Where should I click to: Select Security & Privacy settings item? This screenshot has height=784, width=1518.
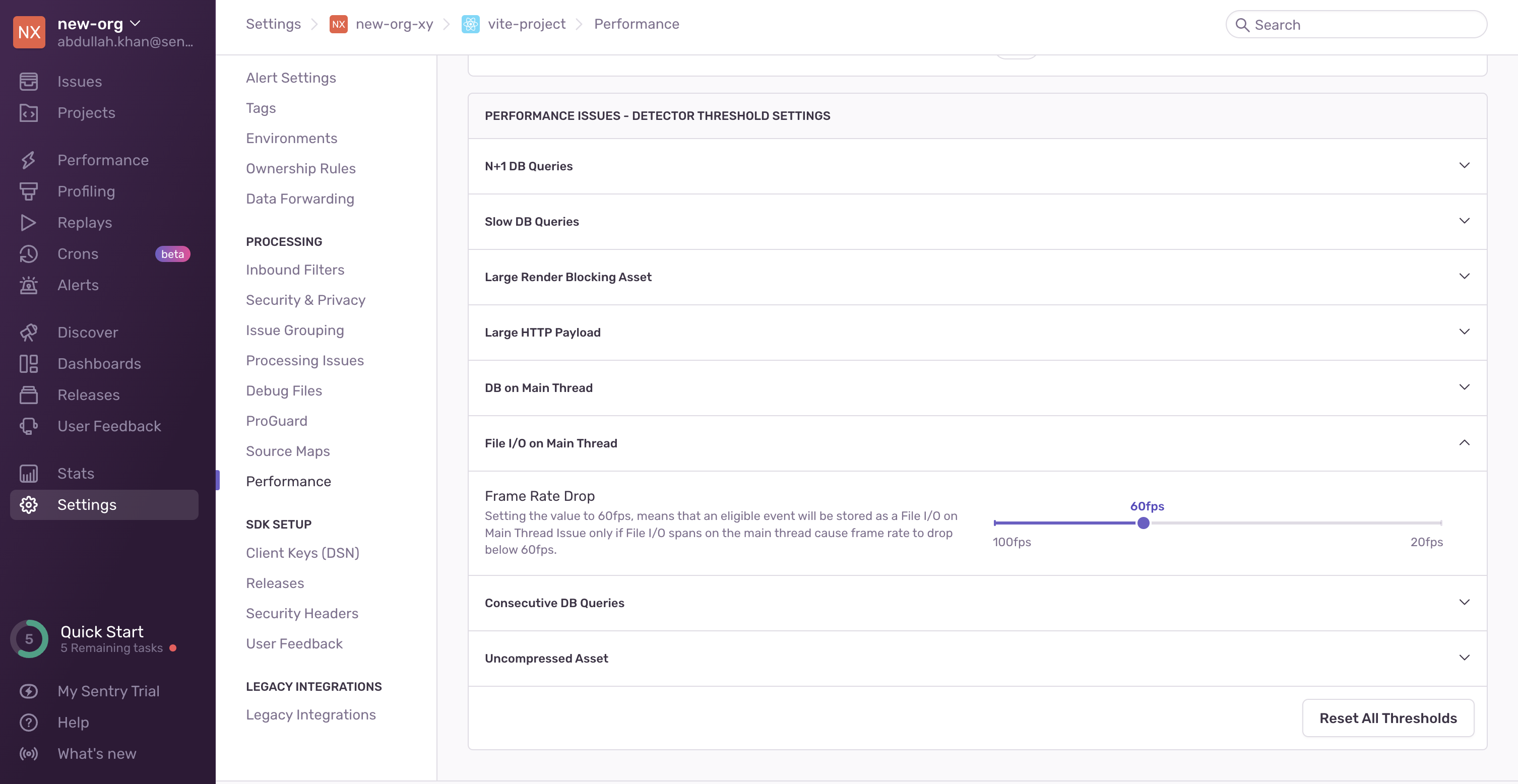(x=305, y=300)
